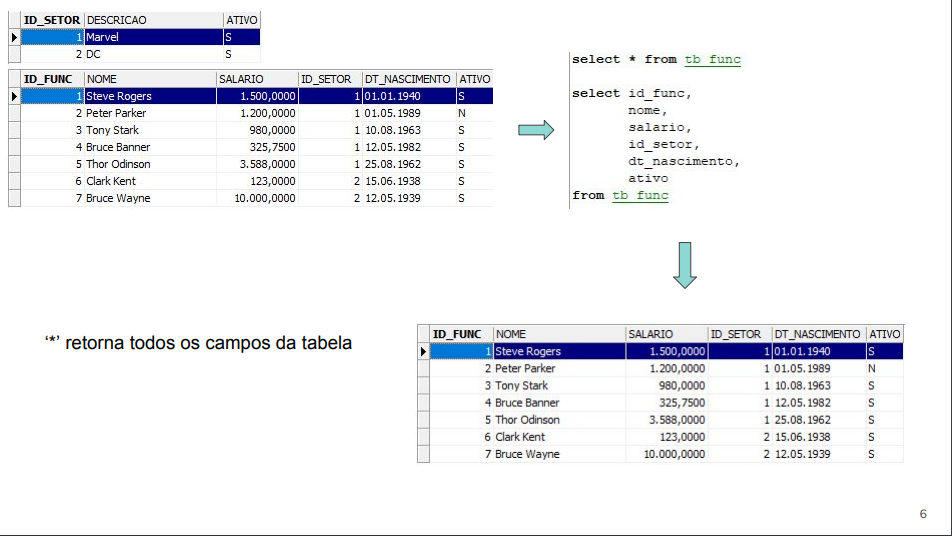
Task: Click the NOME header in the top employee grid
Action: point(150,79)
